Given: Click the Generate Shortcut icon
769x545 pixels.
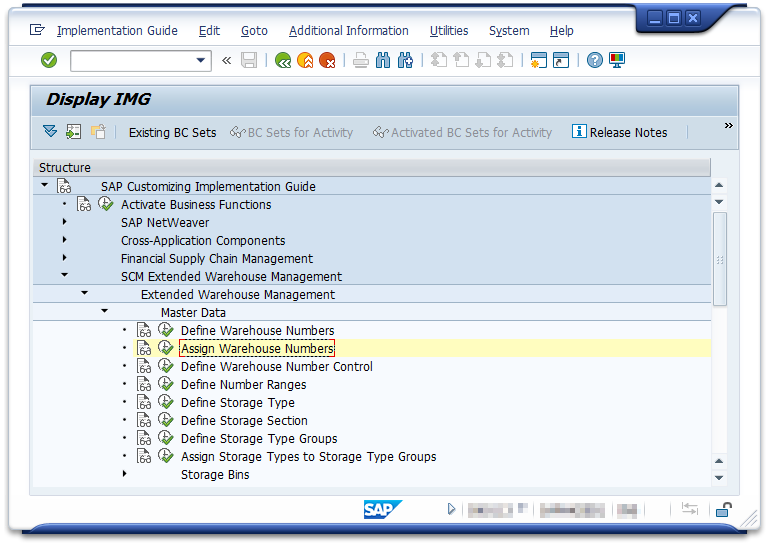Looking at the screenshot, I should pos(561,61).
